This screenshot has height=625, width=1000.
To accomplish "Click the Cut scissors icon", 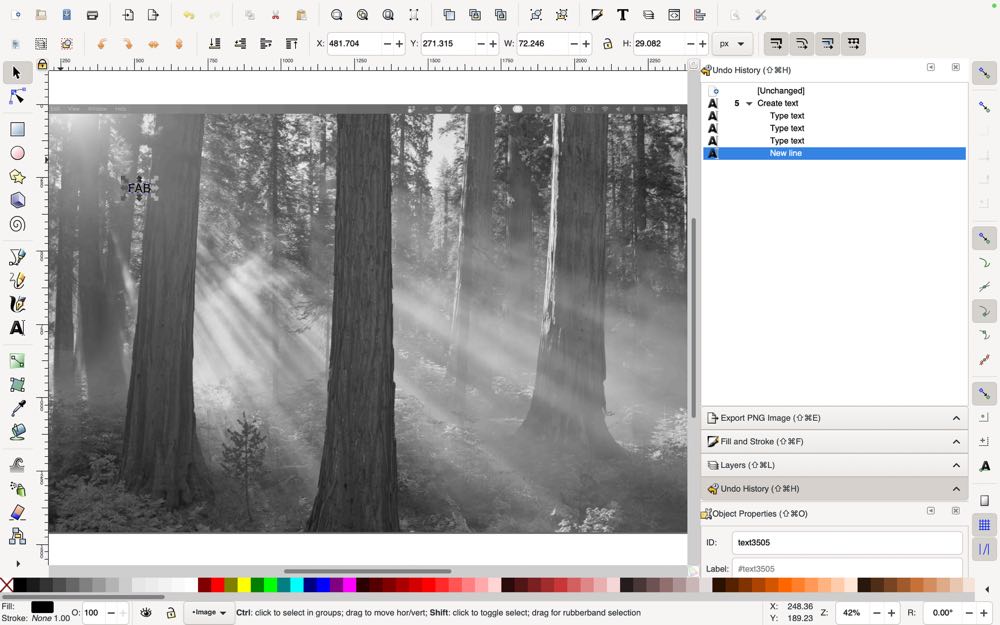I will pyautogui.click(x=276, y=15).
